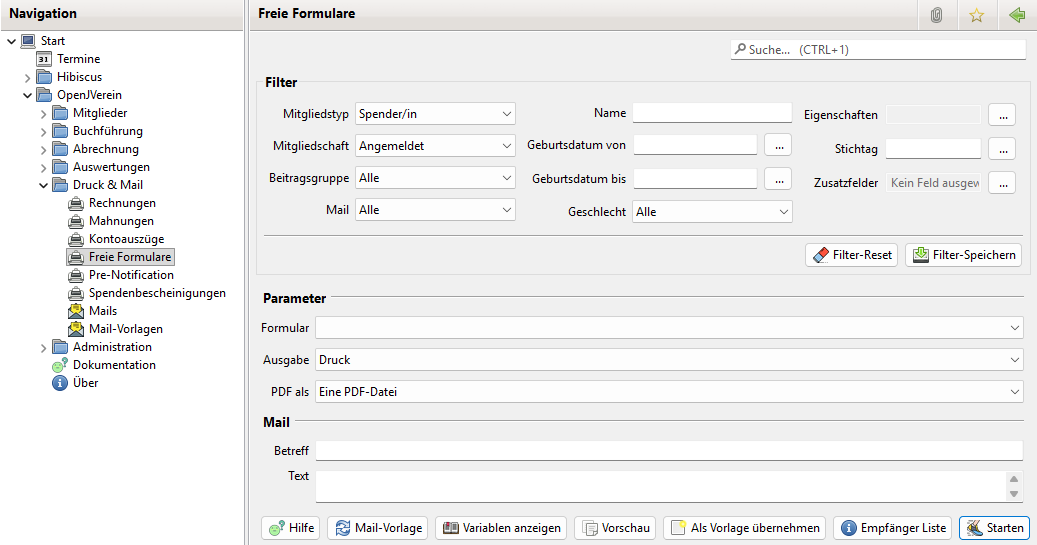Open the Mitgliedstyp dropdown
The width and height of the screenshot is (1037, 545).
coord(435,114)
